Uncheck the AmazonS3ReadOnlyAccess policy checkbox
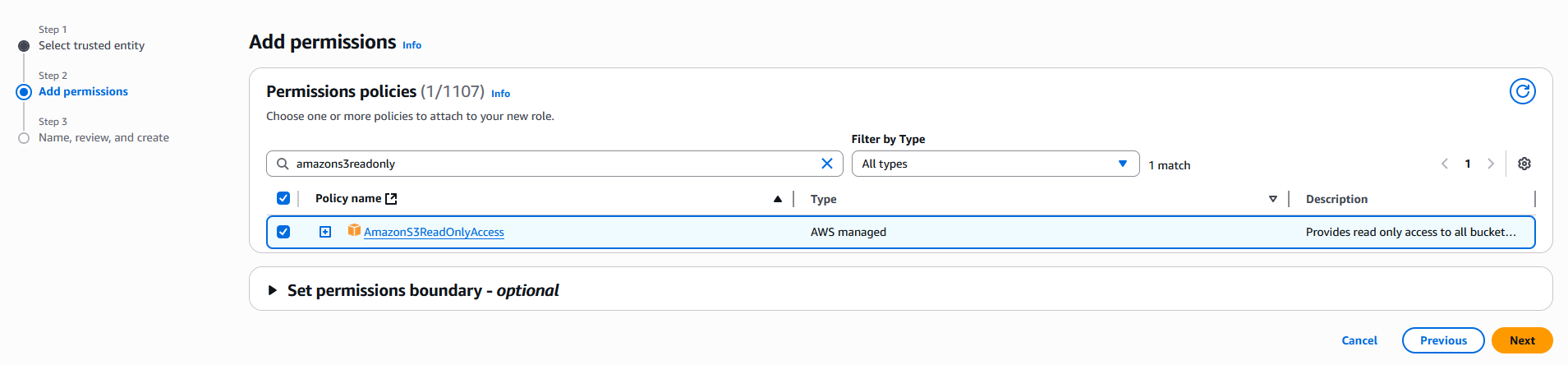Screen dimensions: 1568x365 click(283, 232)
